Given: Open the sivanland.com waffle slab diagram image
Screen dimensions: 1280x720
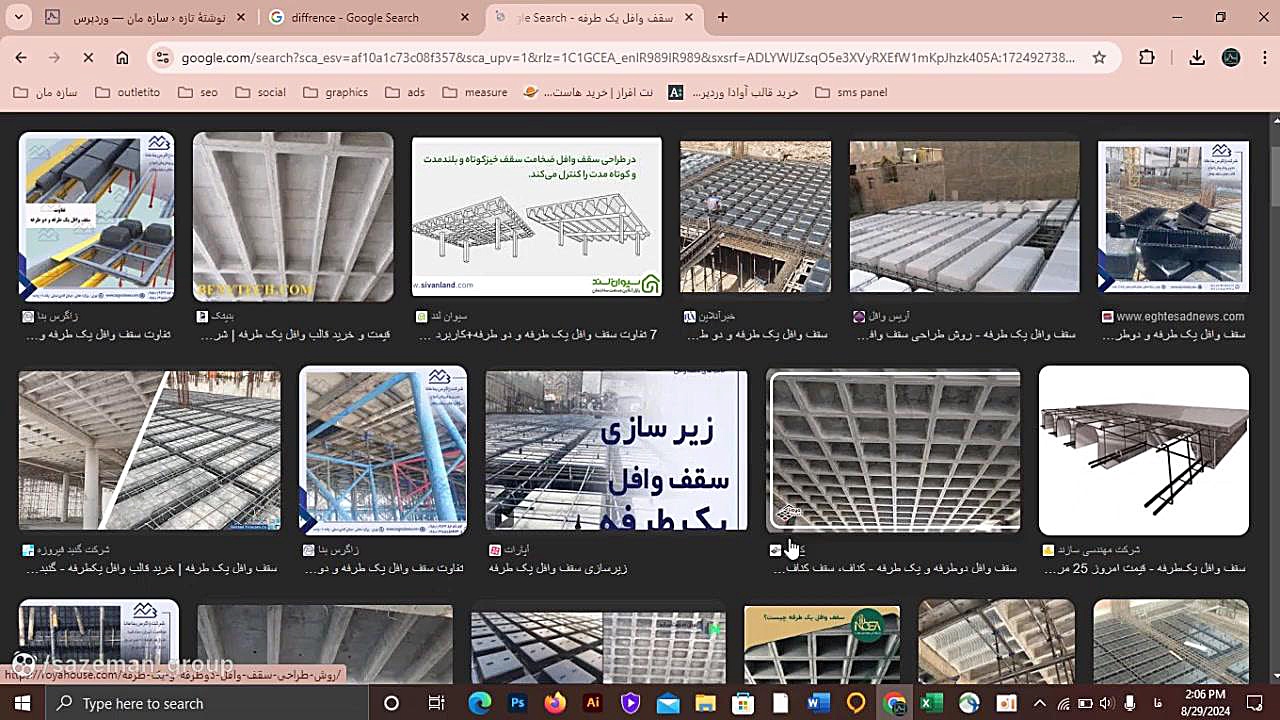Looking at the screenshot, I should tap(537, 216).
